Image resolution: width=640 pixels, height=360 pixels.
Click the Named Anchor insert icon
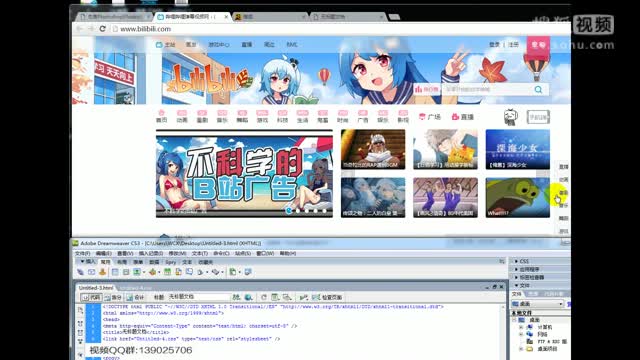tap(102, 272)
